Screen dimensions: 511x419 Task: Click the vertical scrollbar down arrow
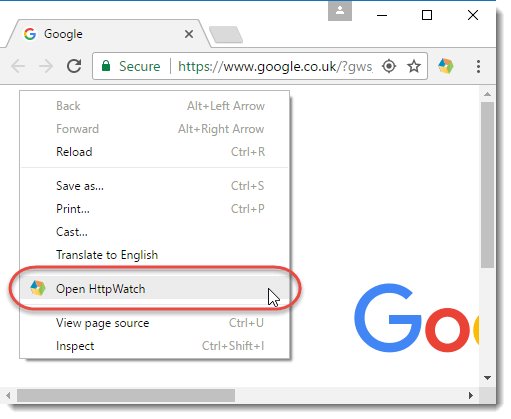click(487, 378)
